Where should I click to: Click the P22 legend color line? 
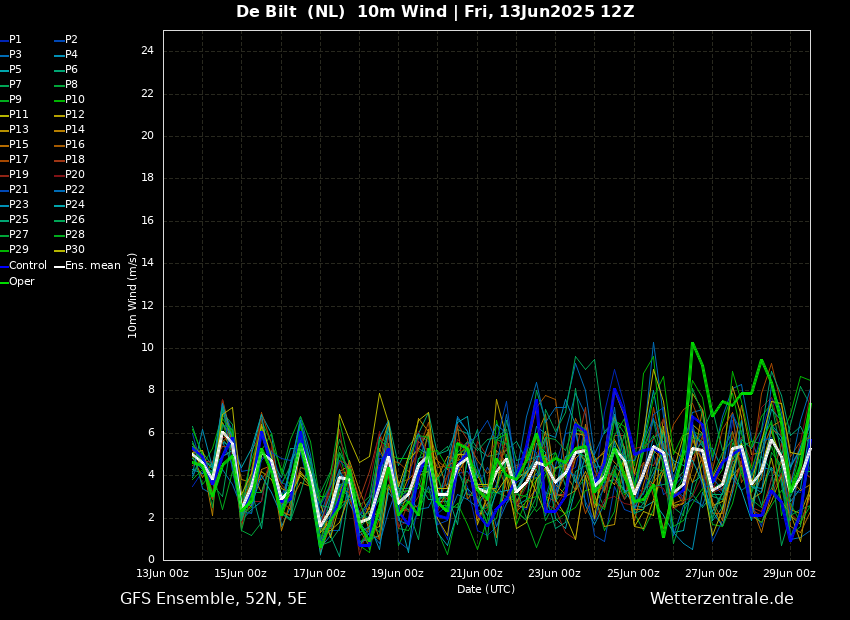(x=59, y=190)
